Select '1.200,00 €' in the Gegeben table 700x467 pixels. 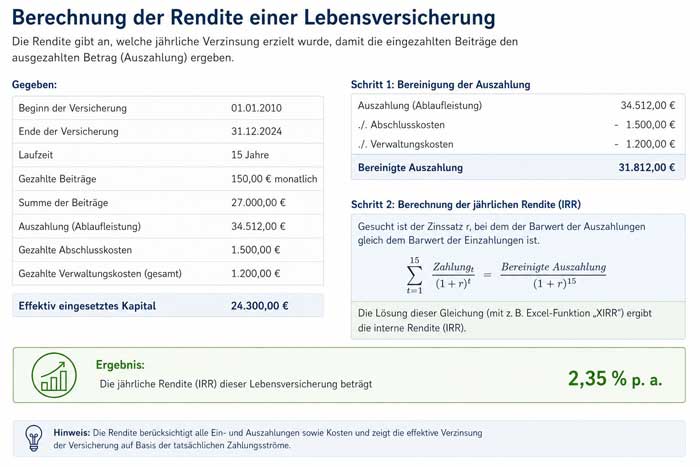pyautogui.click(x=255, y=274)
